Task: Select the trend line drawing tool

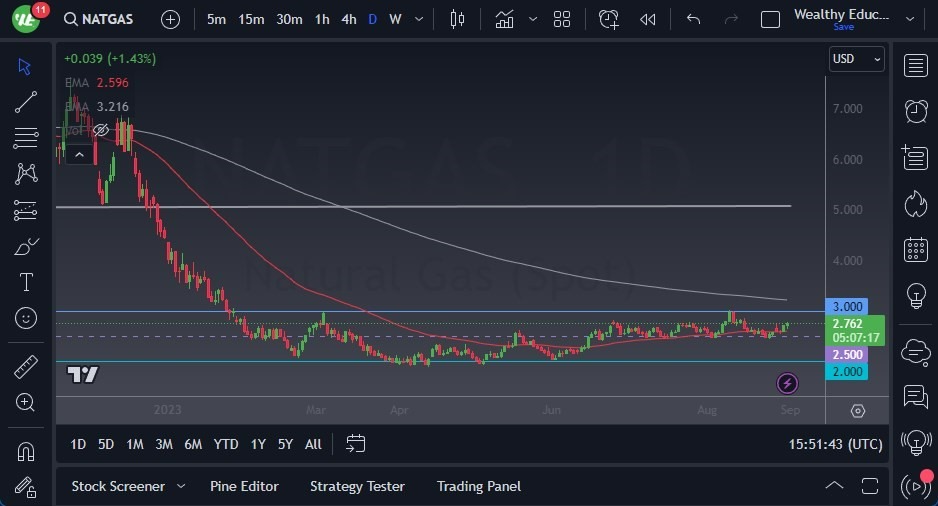Action: pos(26,102)
